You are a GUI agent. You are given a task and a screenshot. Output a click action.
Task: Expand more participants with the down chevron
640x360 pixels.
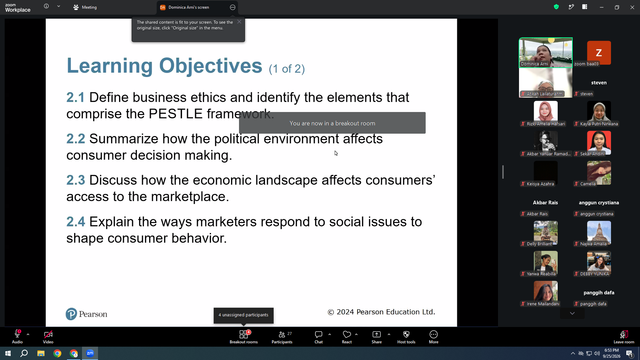572,313
